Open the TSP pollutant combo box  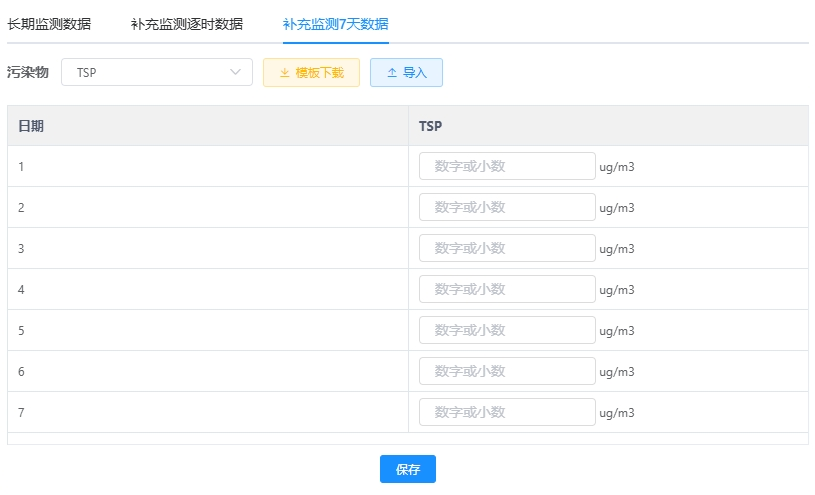click(157, 72)
